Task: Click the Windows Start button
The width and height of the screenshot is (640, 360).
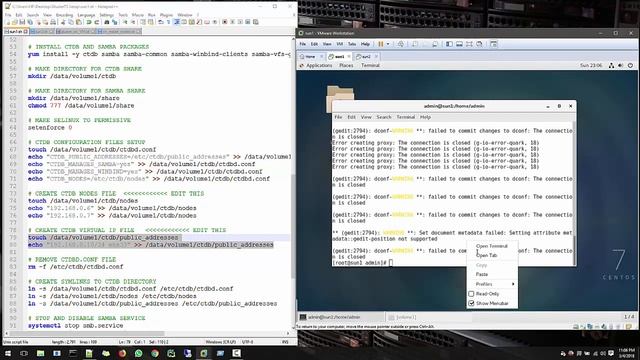Action: [8, 353]
